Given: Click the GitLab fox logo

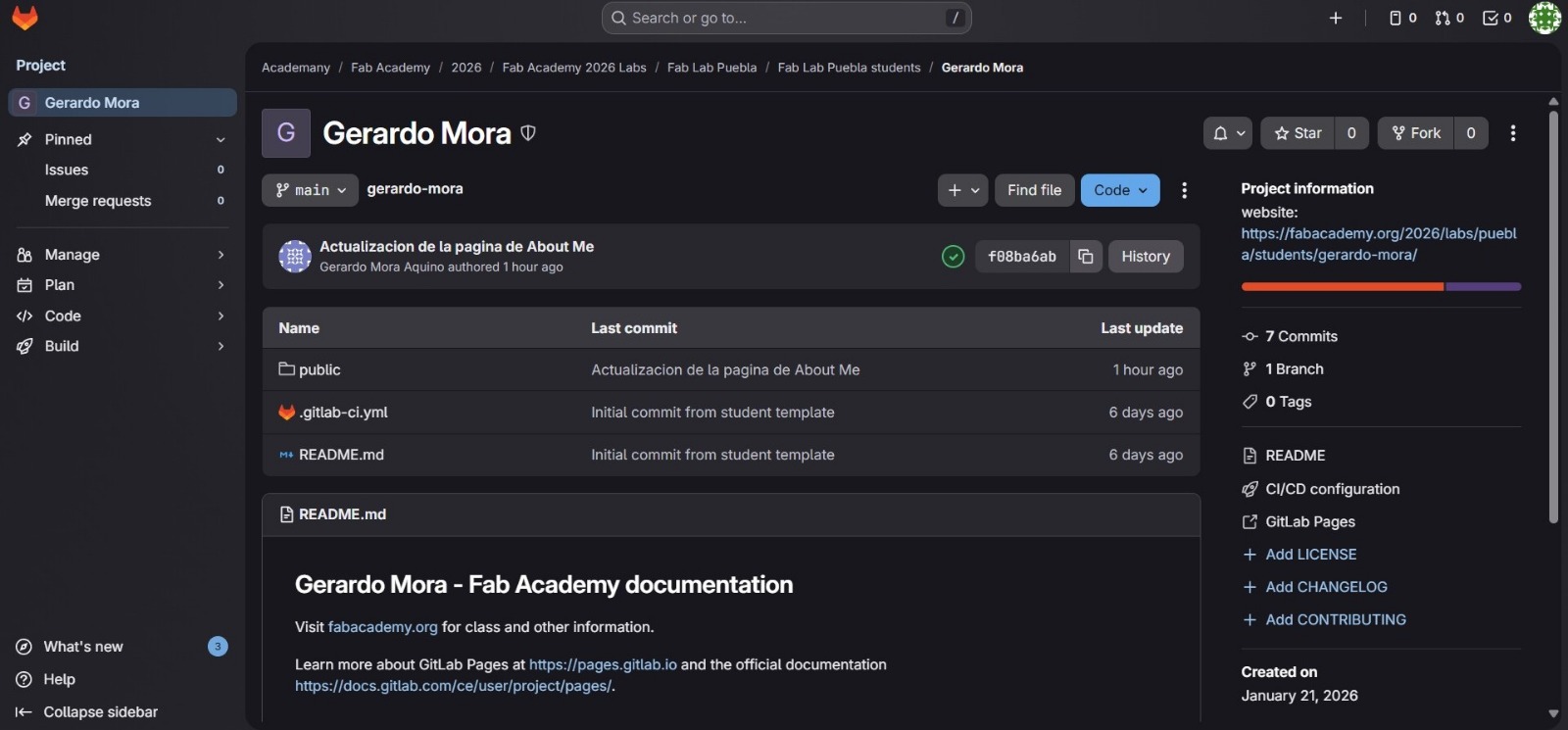Looking at the screenshot, I should (24, 18).
